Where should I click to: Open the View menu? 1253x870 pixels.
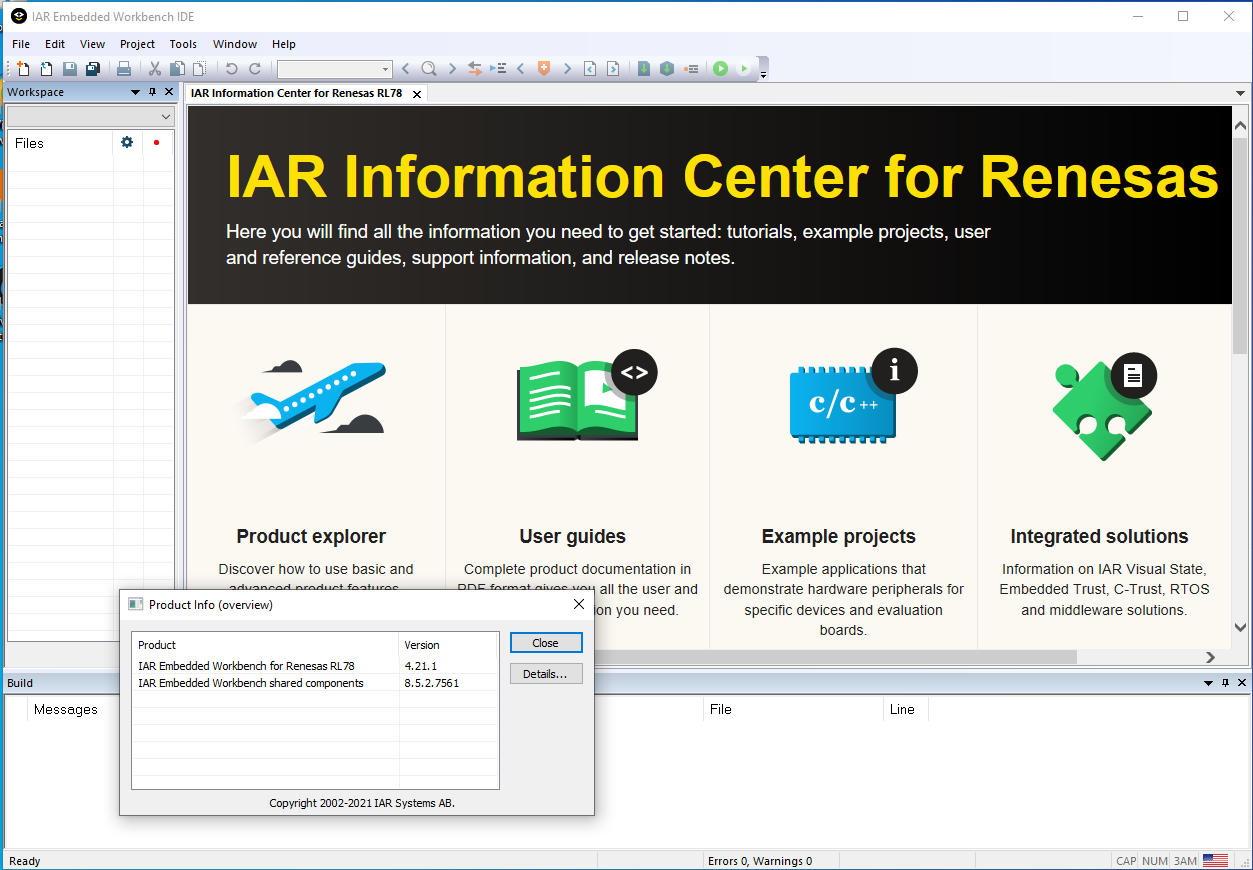tap(92, 44)
